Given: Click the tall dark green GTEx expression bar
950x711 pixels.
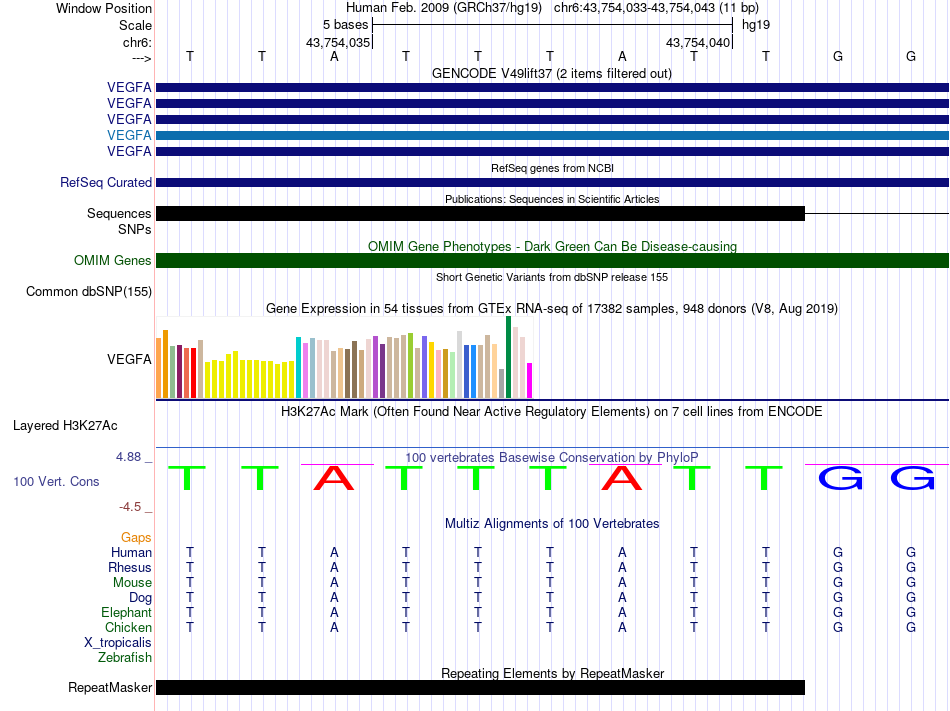Looking at the screenshot, I should 508,357.
